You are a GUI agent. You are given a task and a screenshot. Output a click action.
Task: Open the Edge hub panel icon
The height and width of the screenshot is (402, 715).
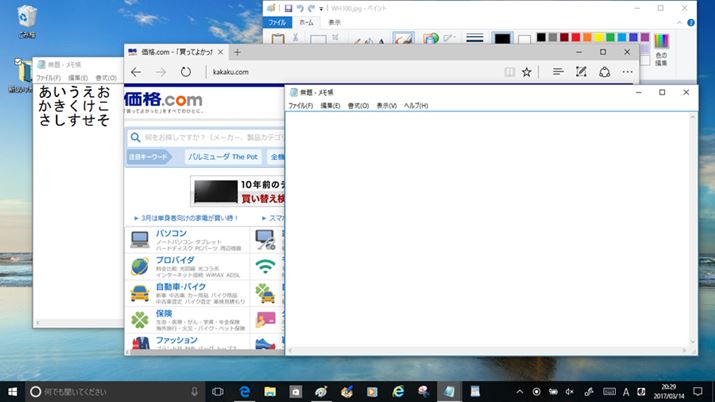(x=557, y=72)
